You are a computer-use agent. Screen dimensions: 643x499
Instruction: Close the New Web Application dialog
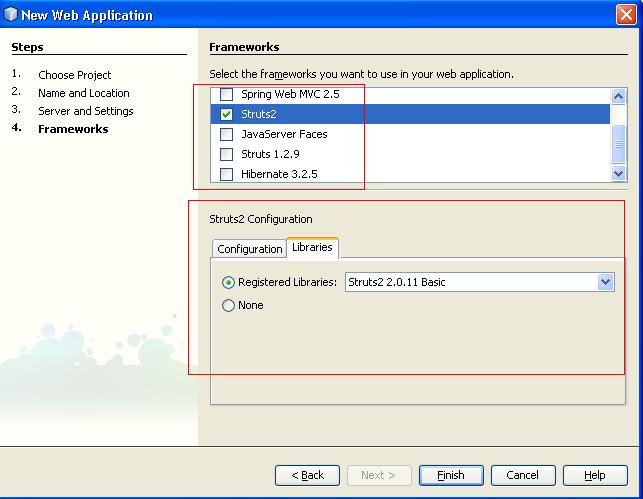[626, 15]
